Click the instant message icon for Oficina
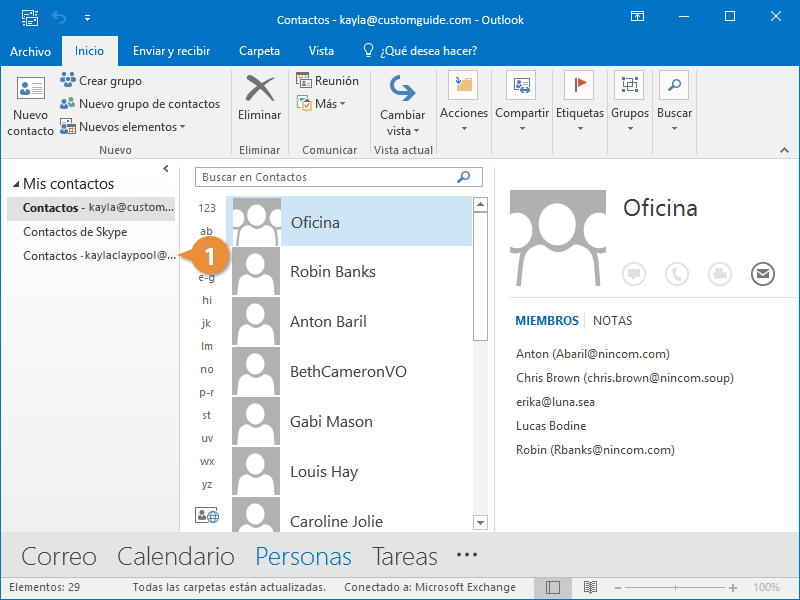 tap(634, 273)
